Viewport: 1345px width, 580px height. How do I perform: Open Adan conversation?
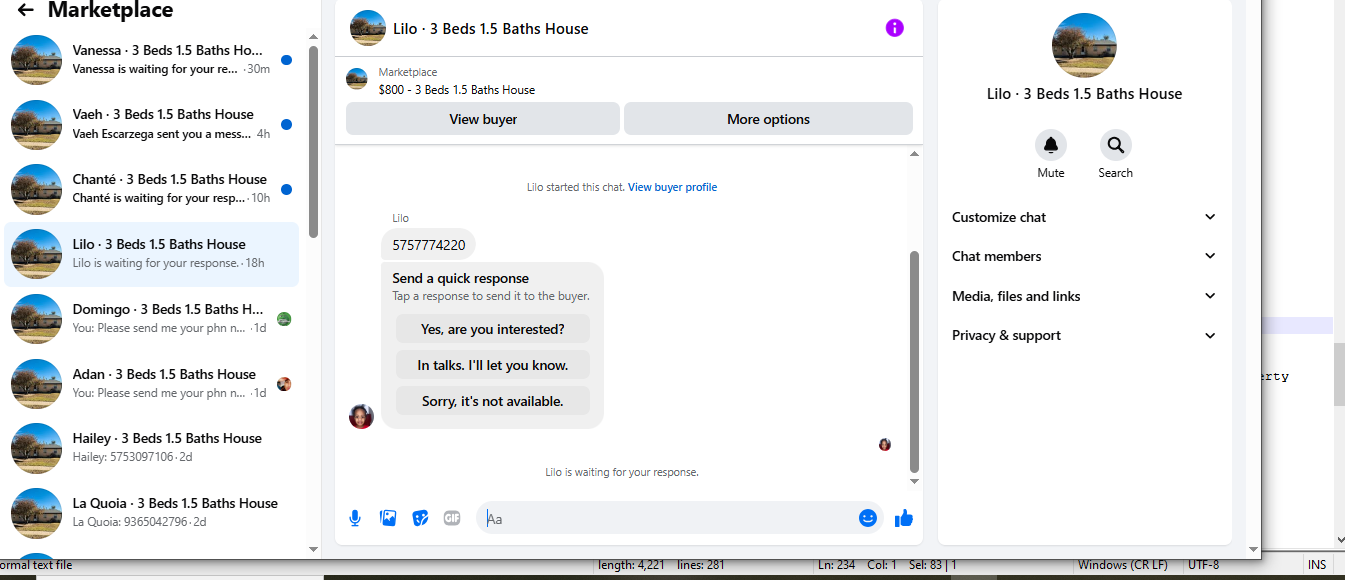pos(152,383)
